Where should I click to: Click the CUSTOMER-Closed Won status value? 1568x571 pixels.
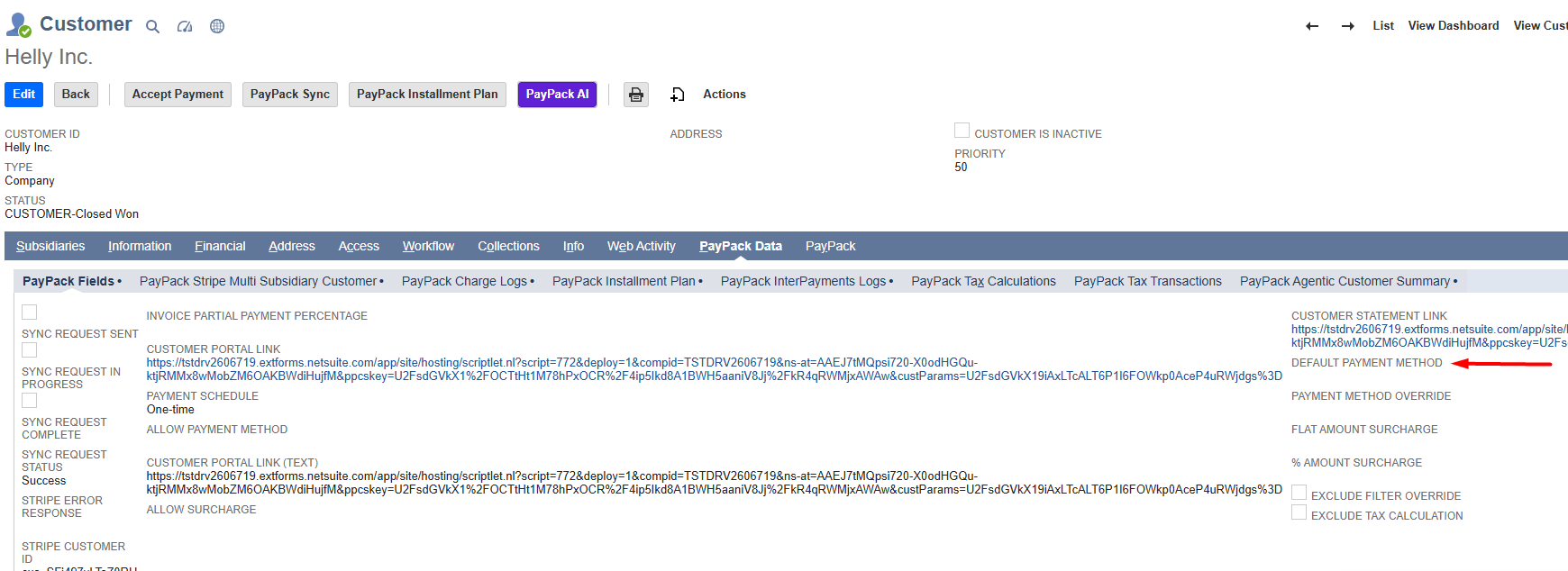[71, 214]
